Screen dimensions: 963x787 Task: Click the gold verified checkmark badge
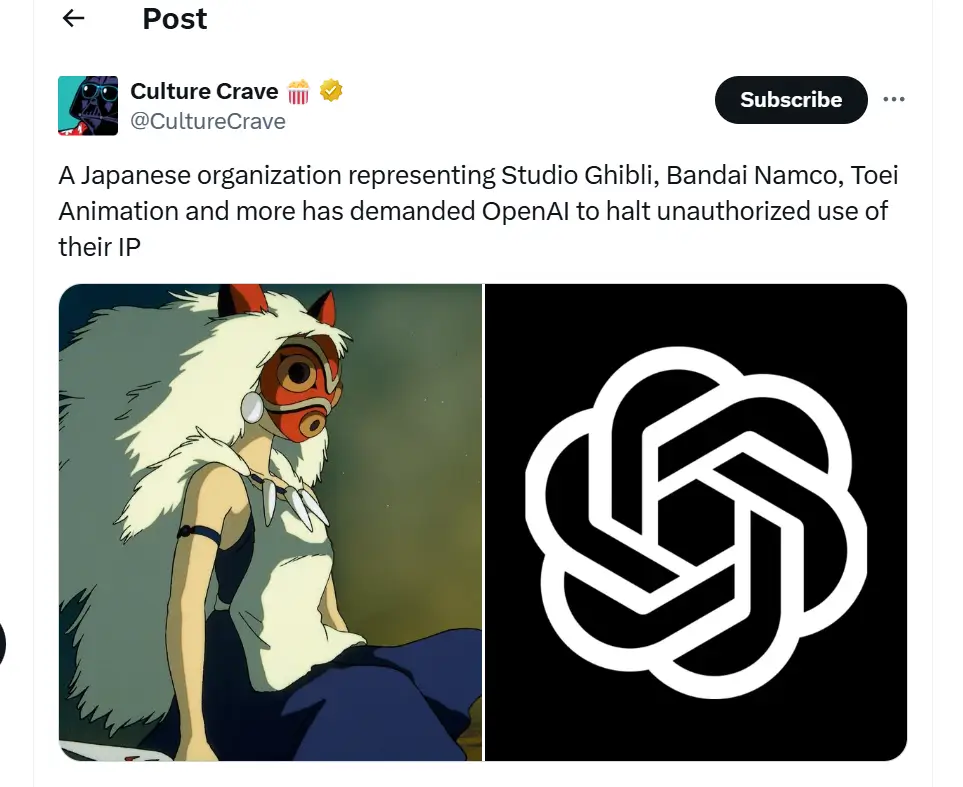click(x=330, y=92)
